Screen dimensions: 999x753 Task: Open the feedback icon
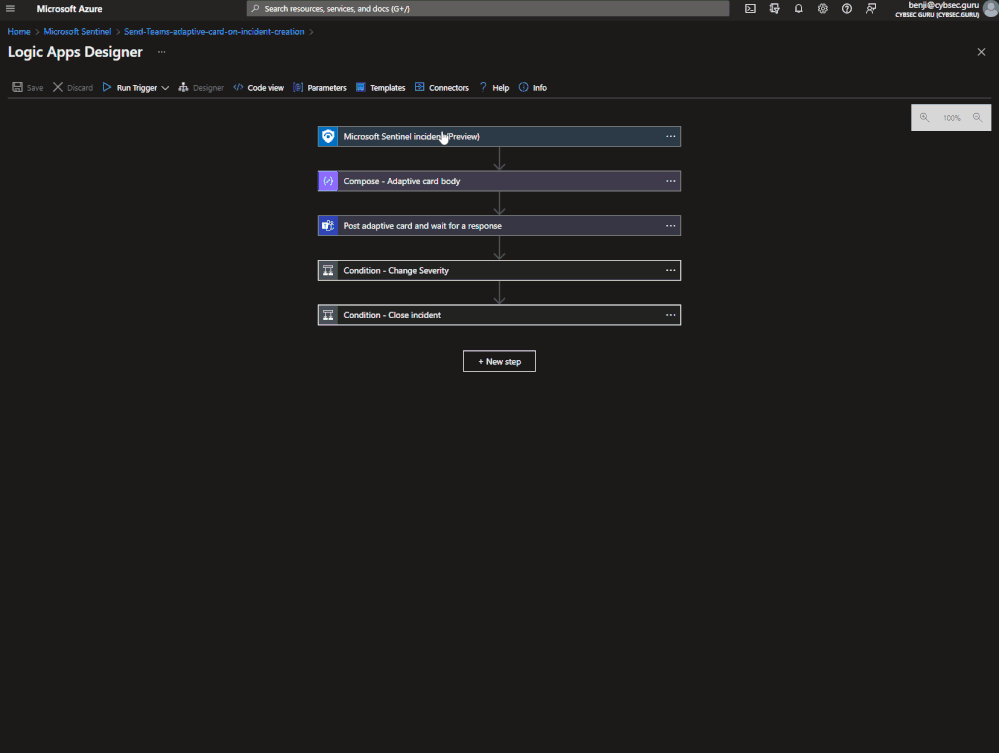pos(871,9)
